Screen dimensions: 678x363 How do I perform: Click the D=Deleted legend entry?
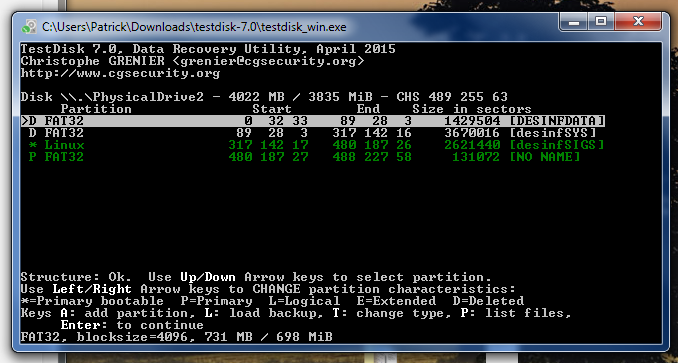[x=488, y=301]
